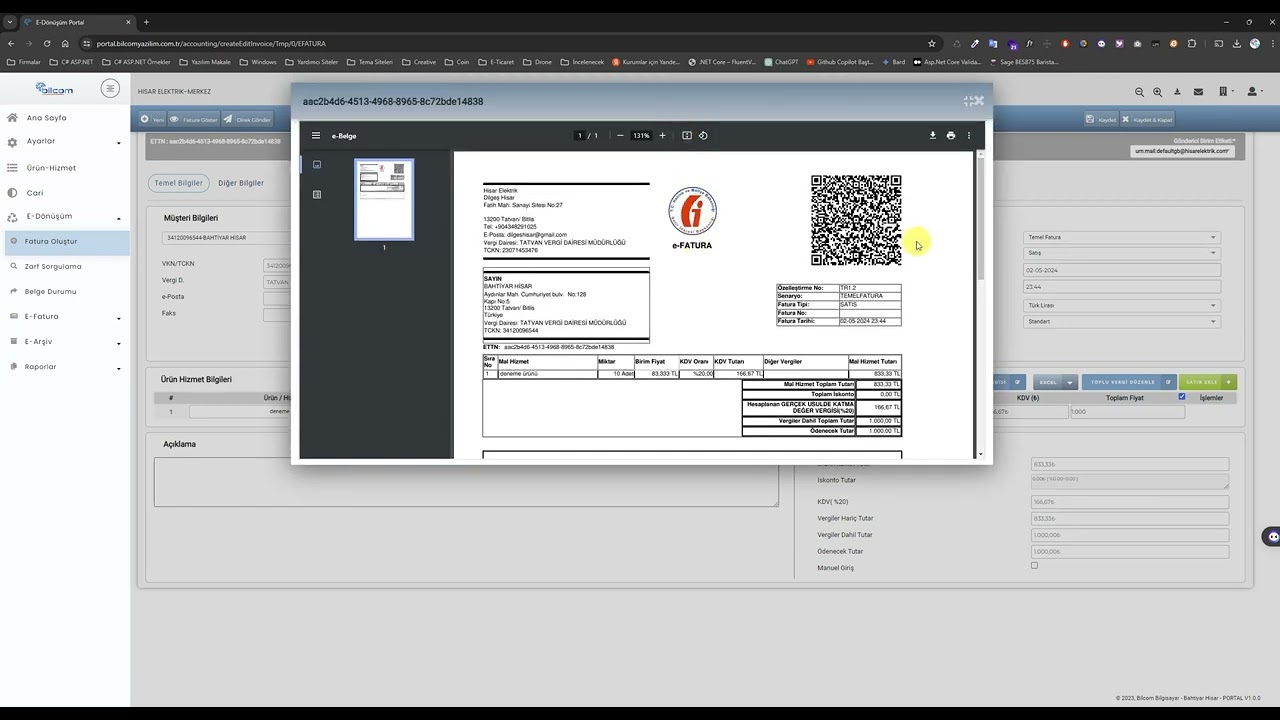Click the Satır Ekle button
1280x720 pixels.
click(x=1209, y=382)
